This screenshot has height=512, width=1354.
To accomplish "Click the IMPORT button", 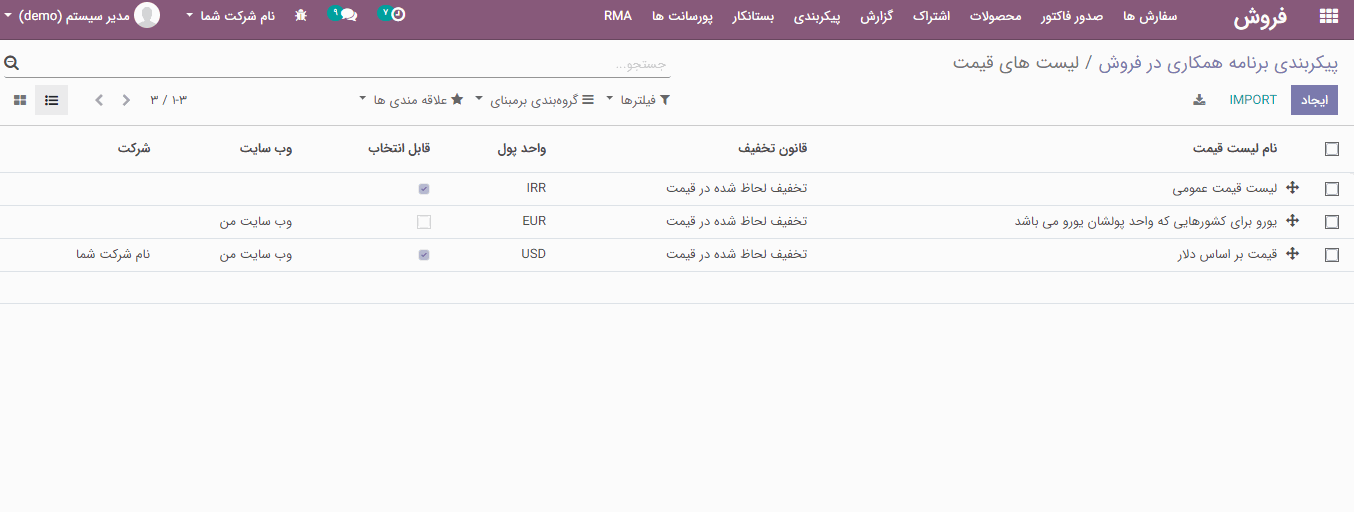I will (x=1253, y=100).
